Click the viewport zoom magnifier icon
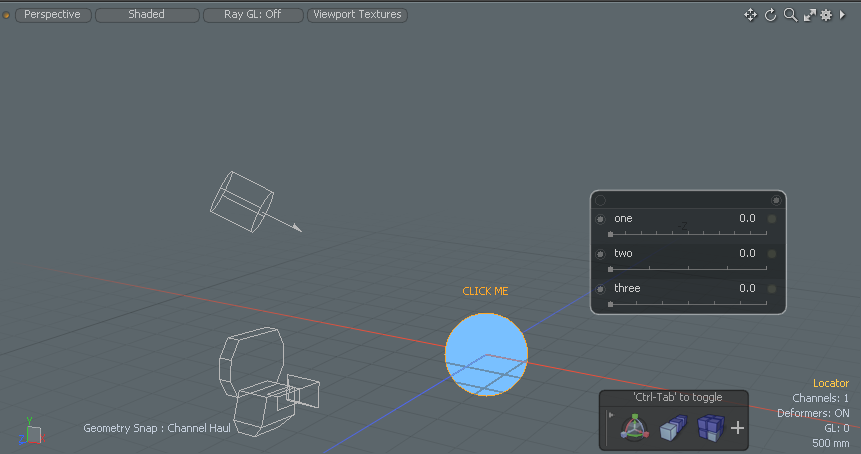 click(790, 15)
